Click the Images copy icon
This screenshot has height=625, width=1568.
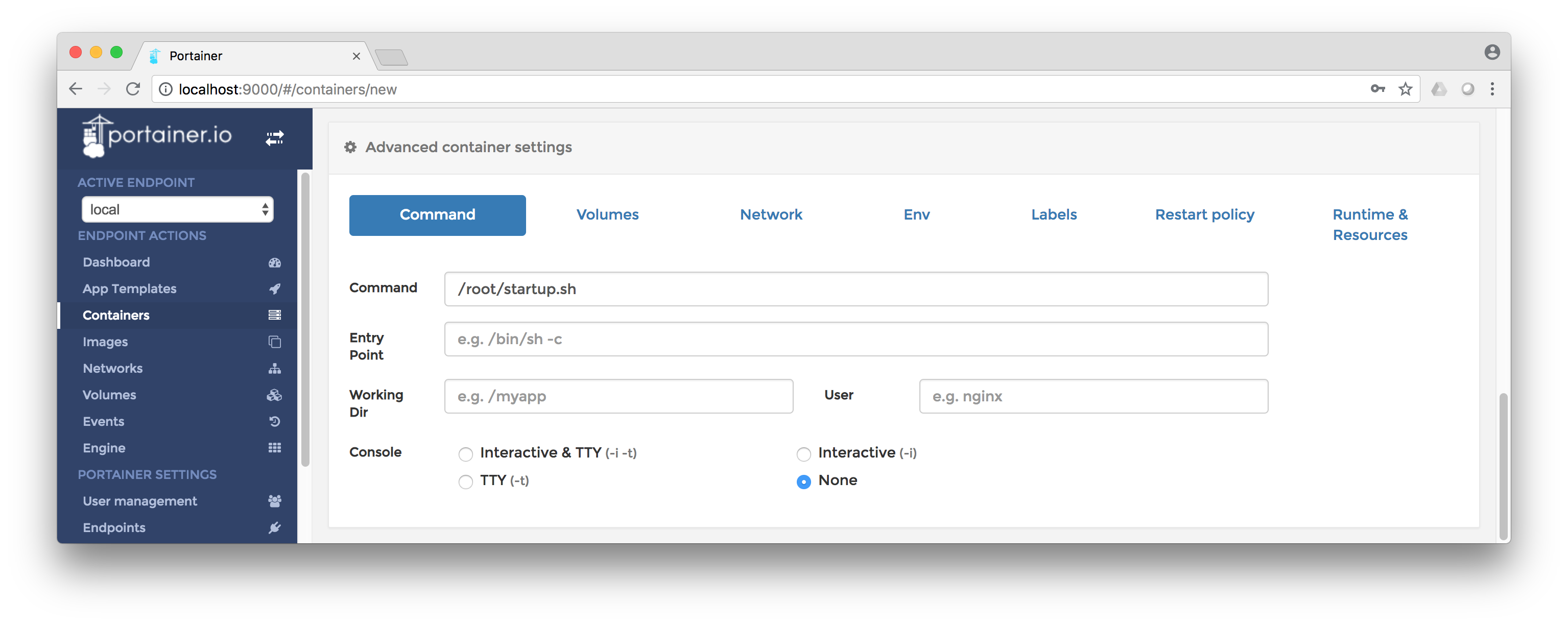274,342
